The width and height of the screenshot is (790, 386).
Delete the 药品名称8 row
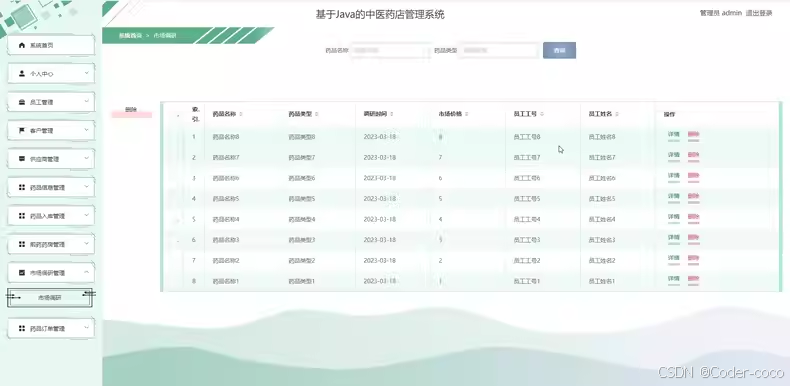[x=693, y=135]
